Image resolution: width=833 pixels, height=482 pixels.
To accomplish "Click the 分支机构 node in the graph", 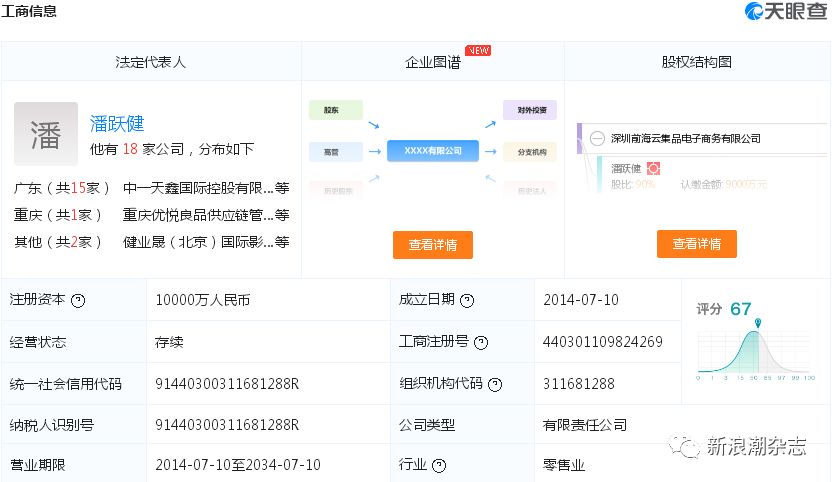I will coord(530,152).
